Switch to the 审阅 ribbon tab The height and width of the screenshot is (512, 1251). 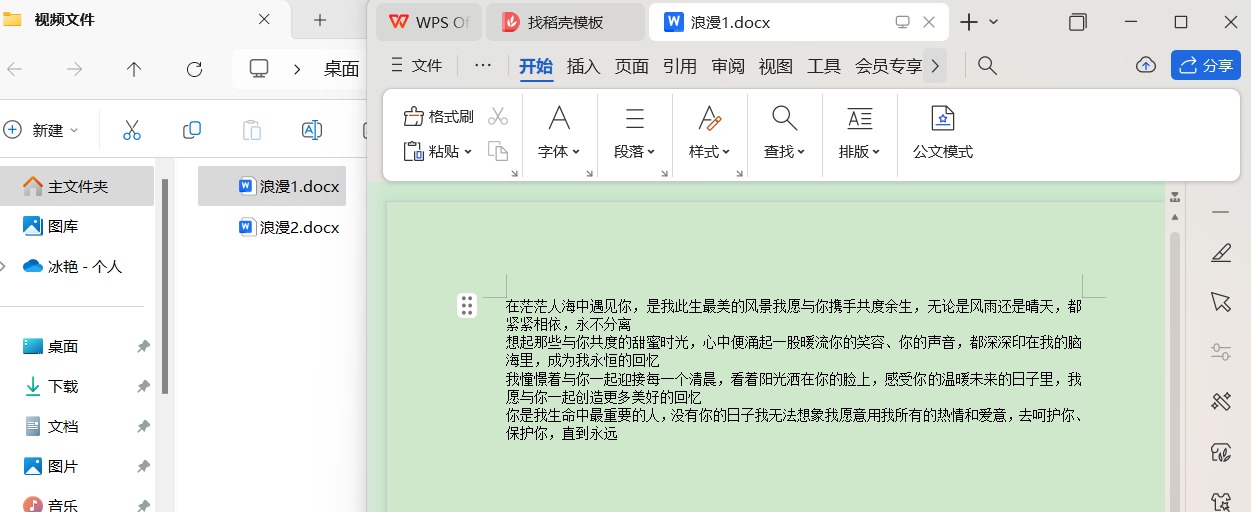(728, 66)
